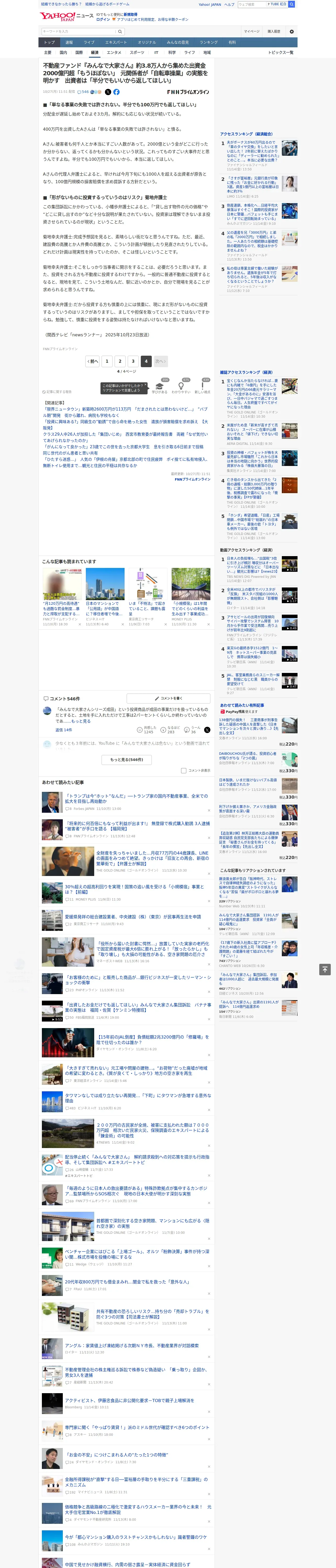Viewport: 336px width, 1568px height.
Task: Play 動画アクセスランキング item 1 video thumbnail
Action: [290, 564]
